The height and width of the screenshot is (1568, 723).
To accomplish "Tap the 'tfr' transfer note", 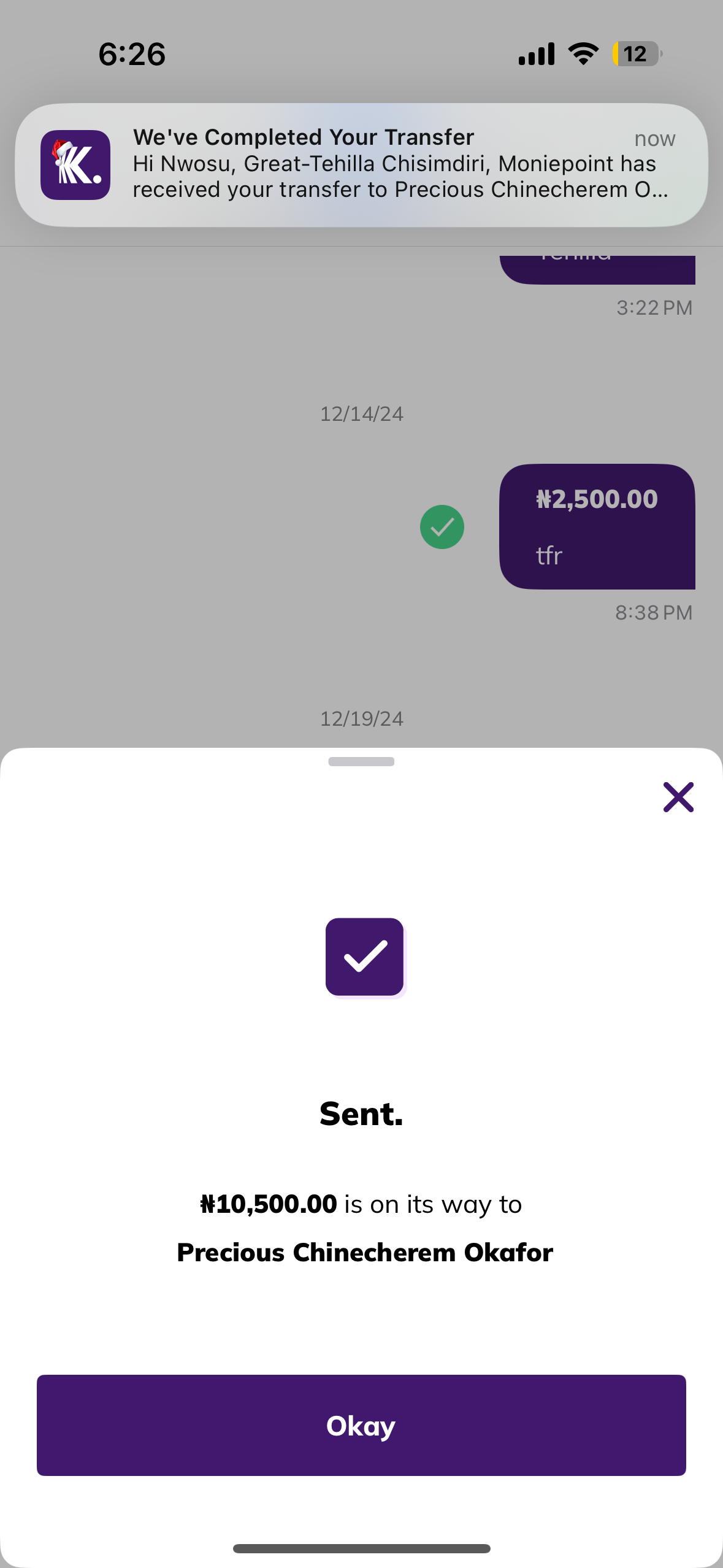I will pos(549,556).
